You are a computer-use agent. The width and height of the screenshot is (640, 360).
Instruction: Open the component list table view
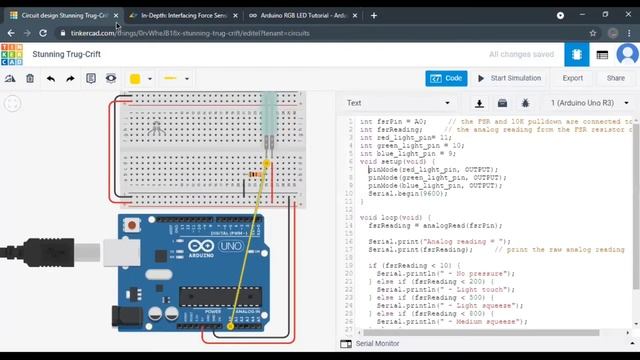tap(602, 55)
